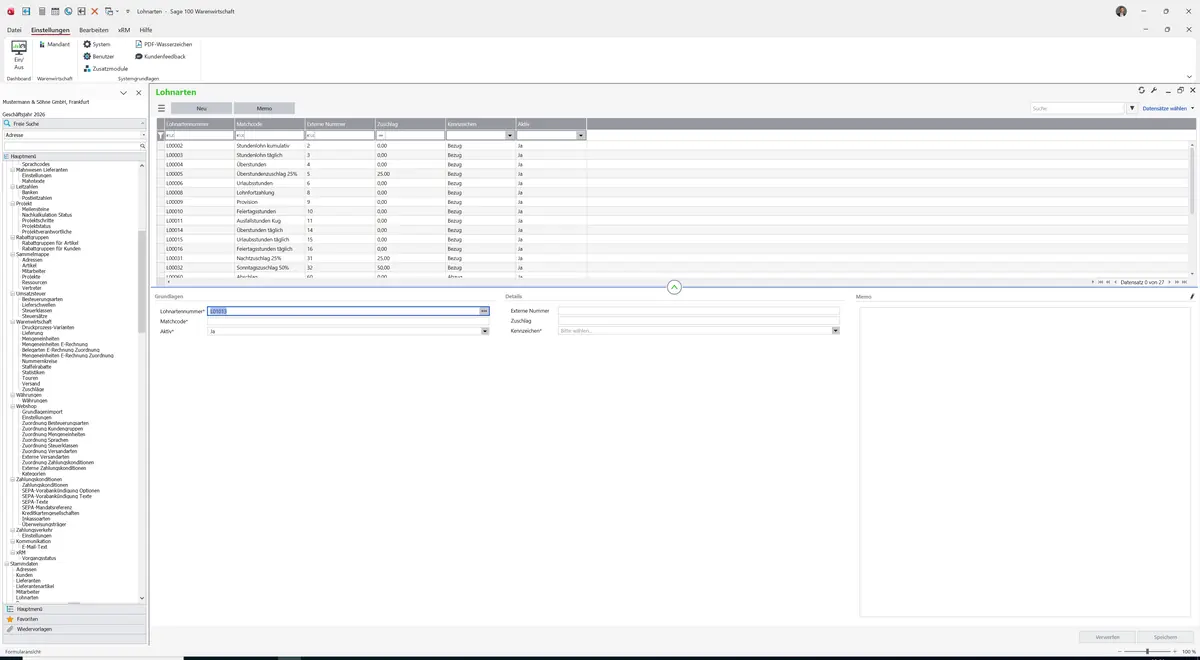Switch to the Bearbeiten tab
This screenshot has width=1200, height=660.
[x=94, y=31]
